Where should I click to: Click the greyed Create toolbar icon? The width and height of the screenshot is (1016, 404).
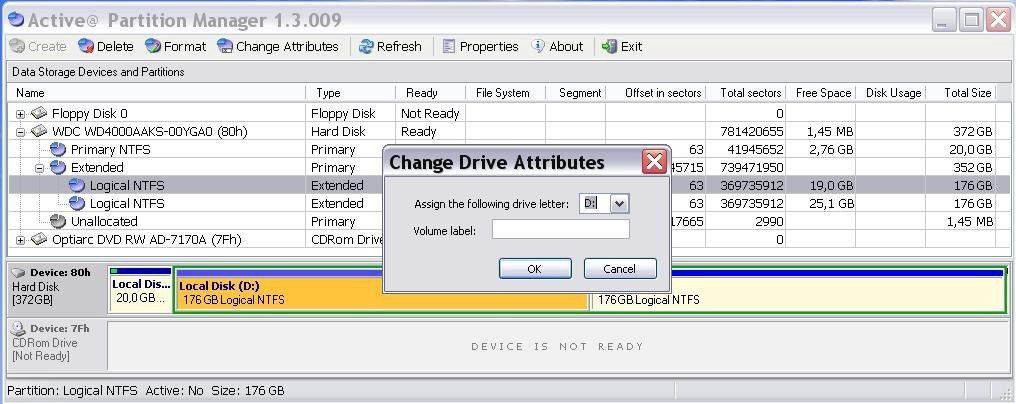click(x=17, y=46)
